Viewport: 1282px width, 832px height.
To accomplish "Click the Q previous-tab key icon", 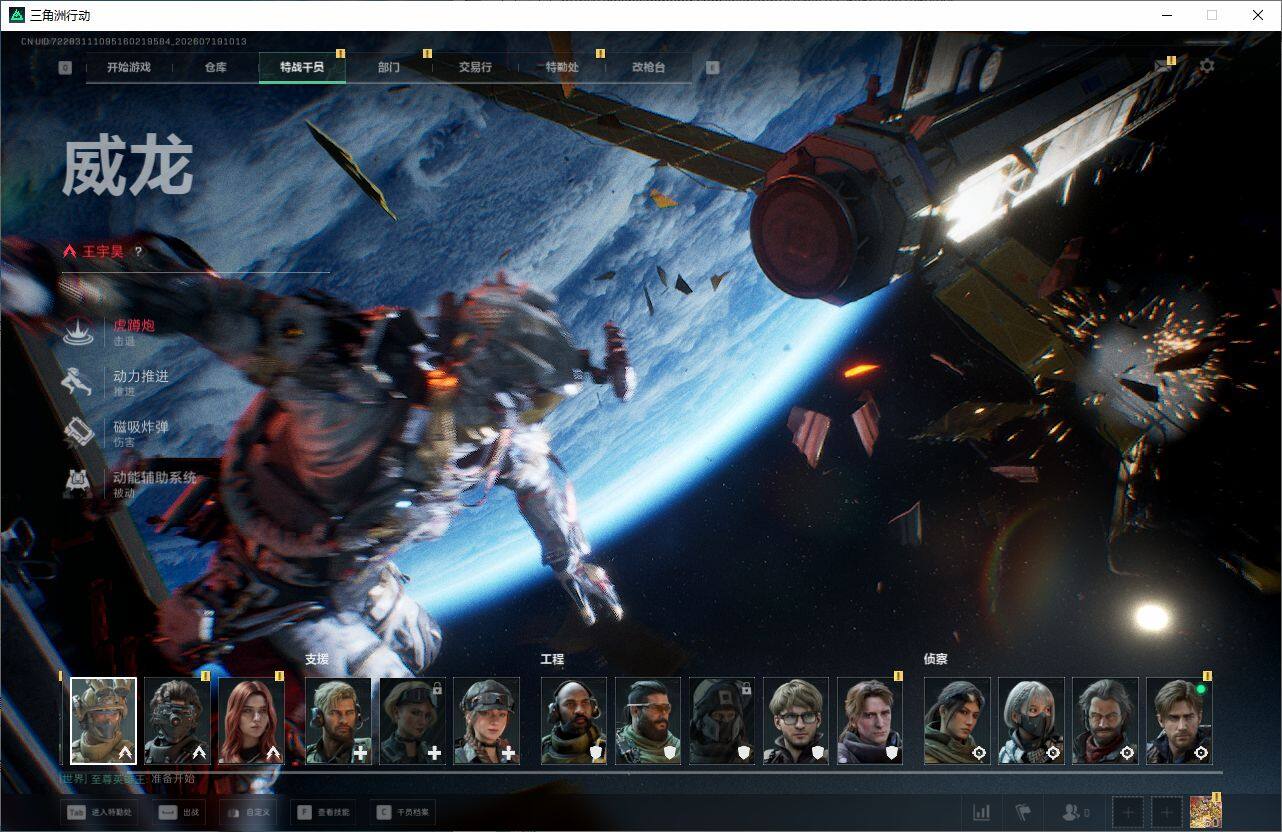I will point(65,68).
